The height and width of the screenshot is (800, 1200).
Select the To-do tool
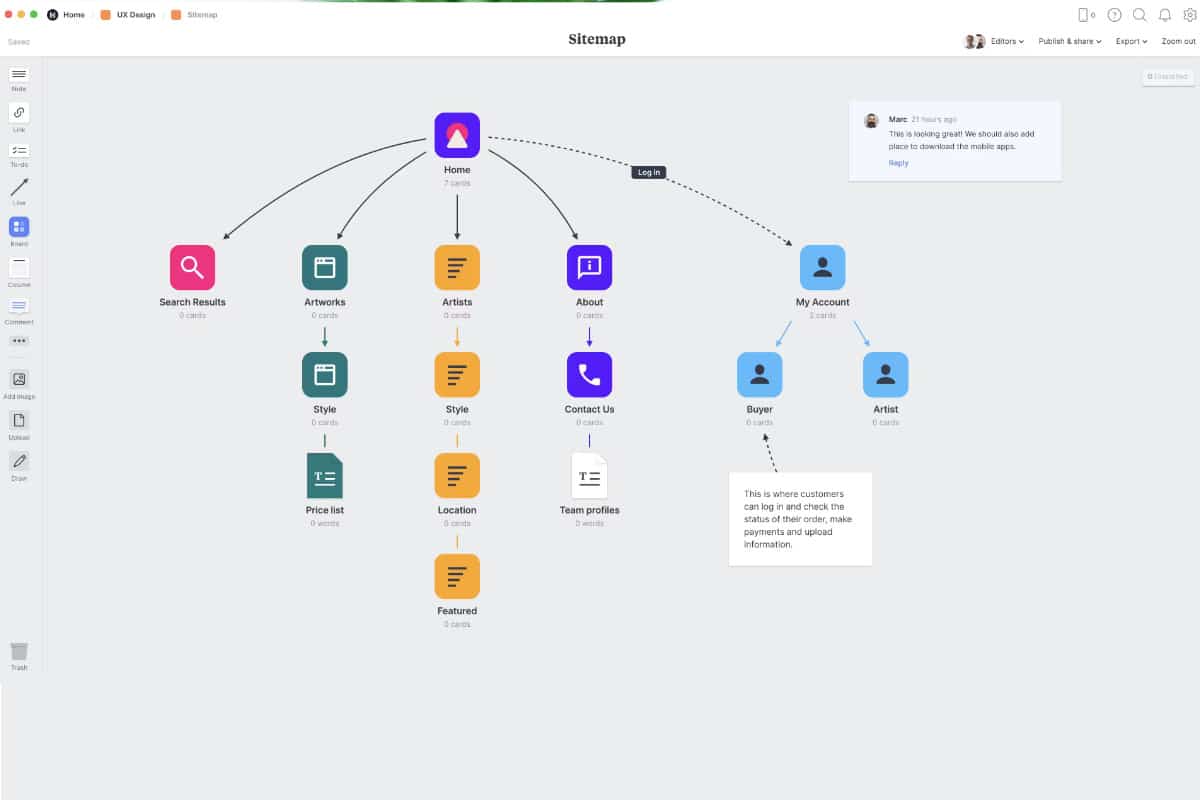18,153
